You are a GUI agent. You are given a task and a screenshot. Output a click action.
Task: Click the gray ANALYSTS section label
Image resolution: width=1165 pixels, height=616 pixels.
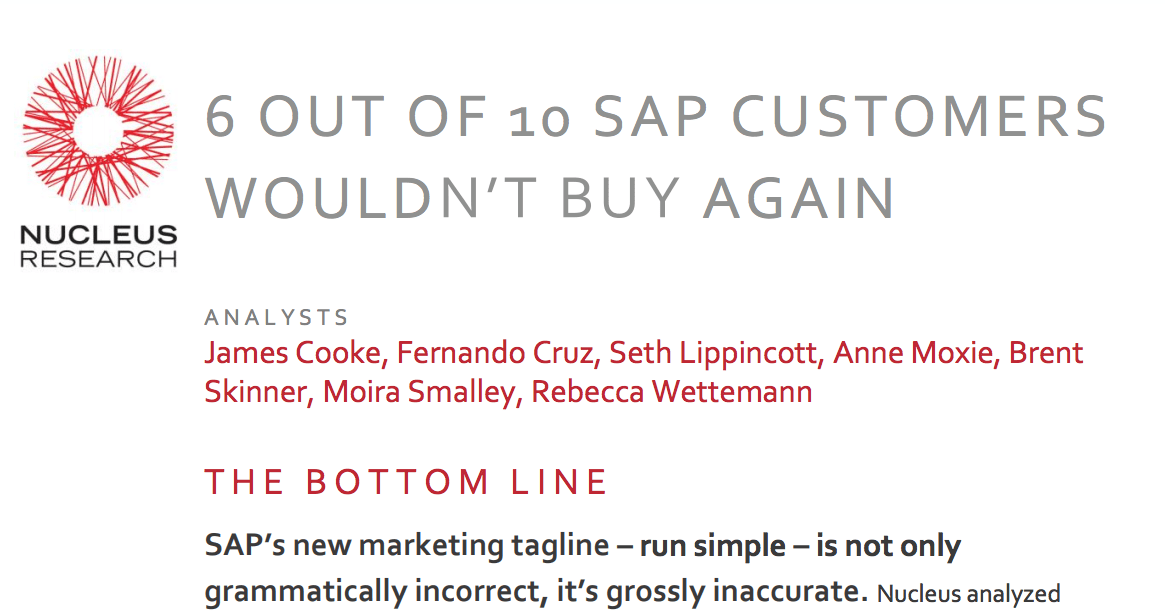[x=276, y=318]
